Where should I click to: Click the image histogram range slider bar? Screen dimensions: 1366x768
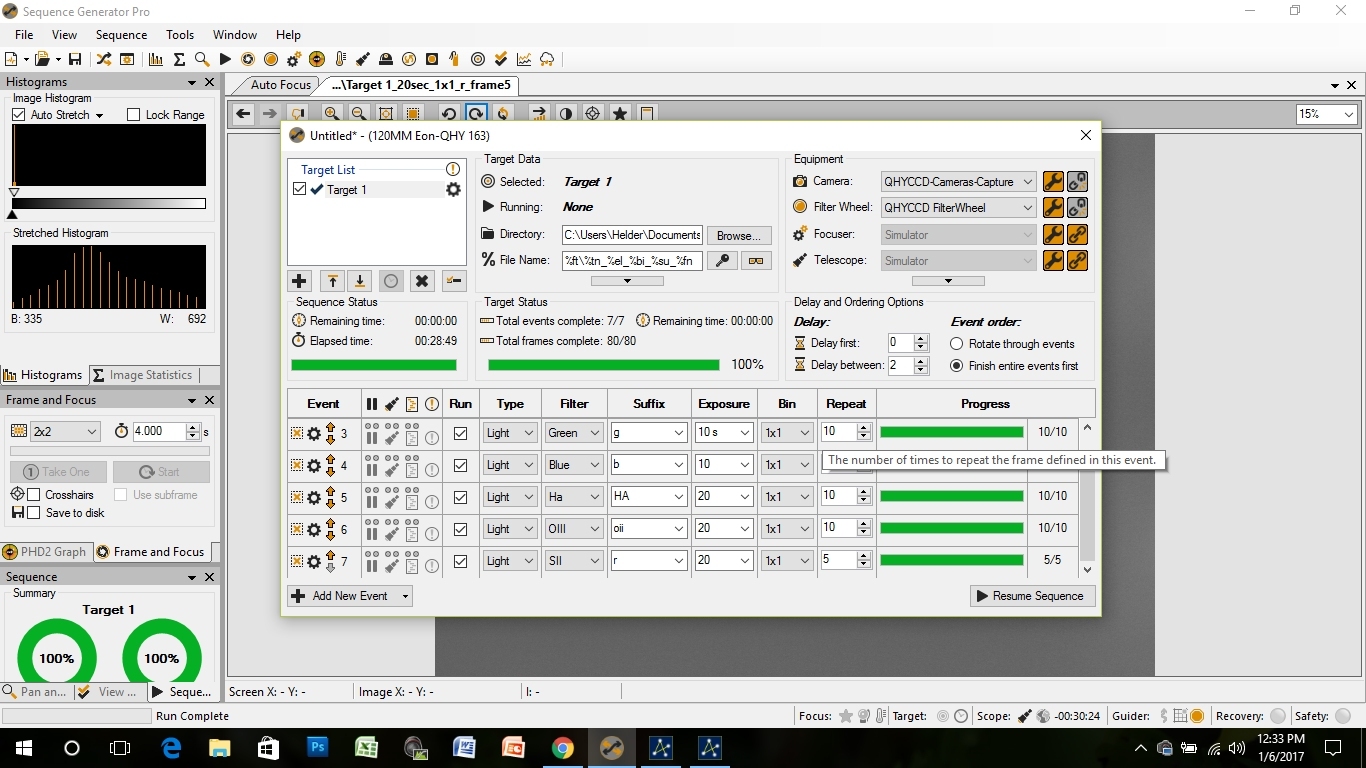pos(109,204)
